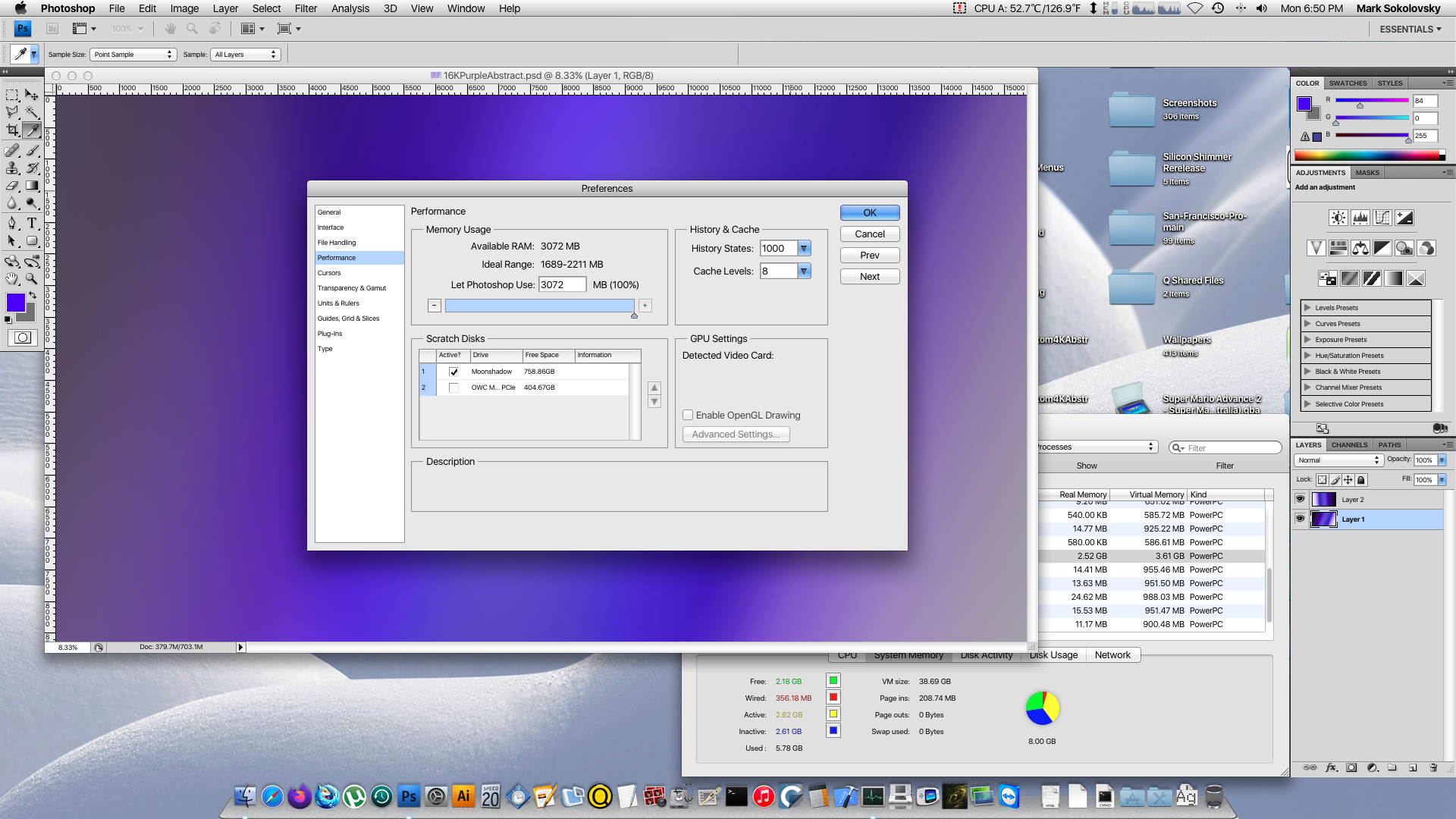Click the OK button in Preferences

[x=870, y=213]
